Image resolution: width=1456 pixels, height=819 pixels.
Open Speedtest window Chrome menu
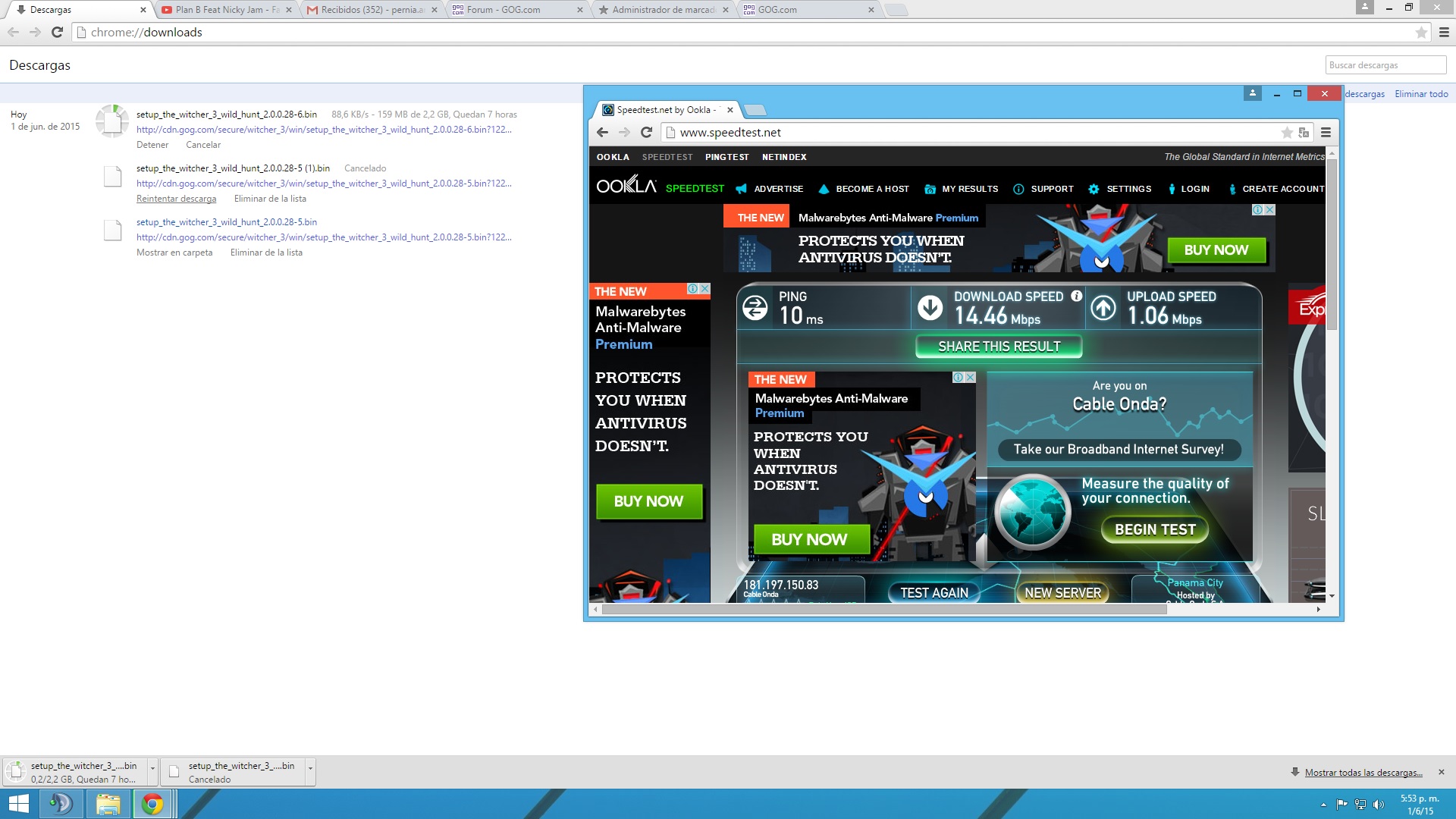1326,132
